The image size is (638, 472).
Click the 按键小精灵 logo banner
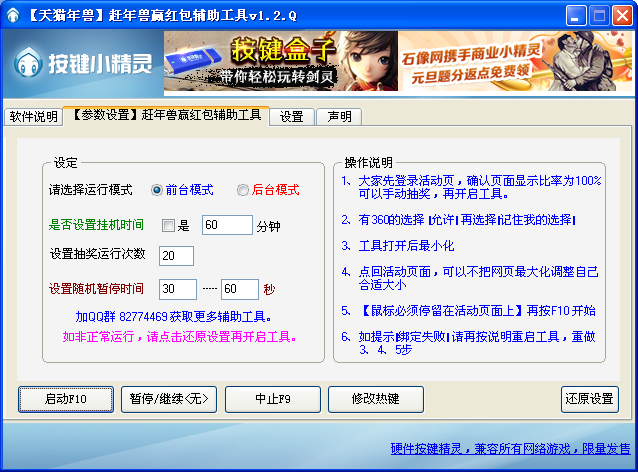pyautogui.click(x=83, y=63)
